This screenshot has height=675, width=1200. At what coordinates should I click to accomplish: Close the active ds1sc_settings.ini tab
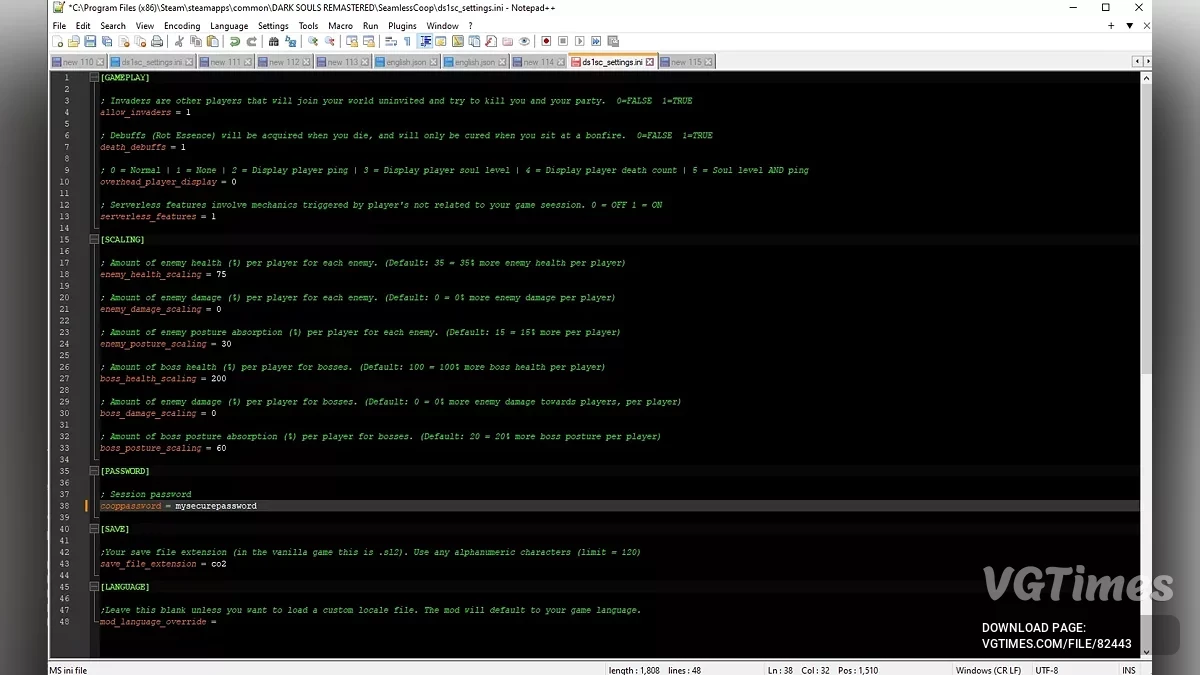pos(650,62)
